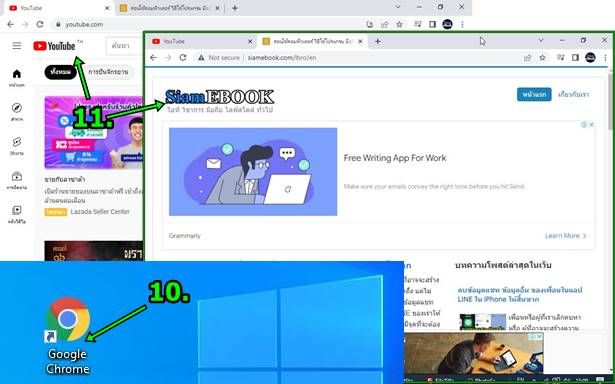
Task: Open three-dot Chrome menu in front window
Action: pyautogui.click(x=605, y=58)
